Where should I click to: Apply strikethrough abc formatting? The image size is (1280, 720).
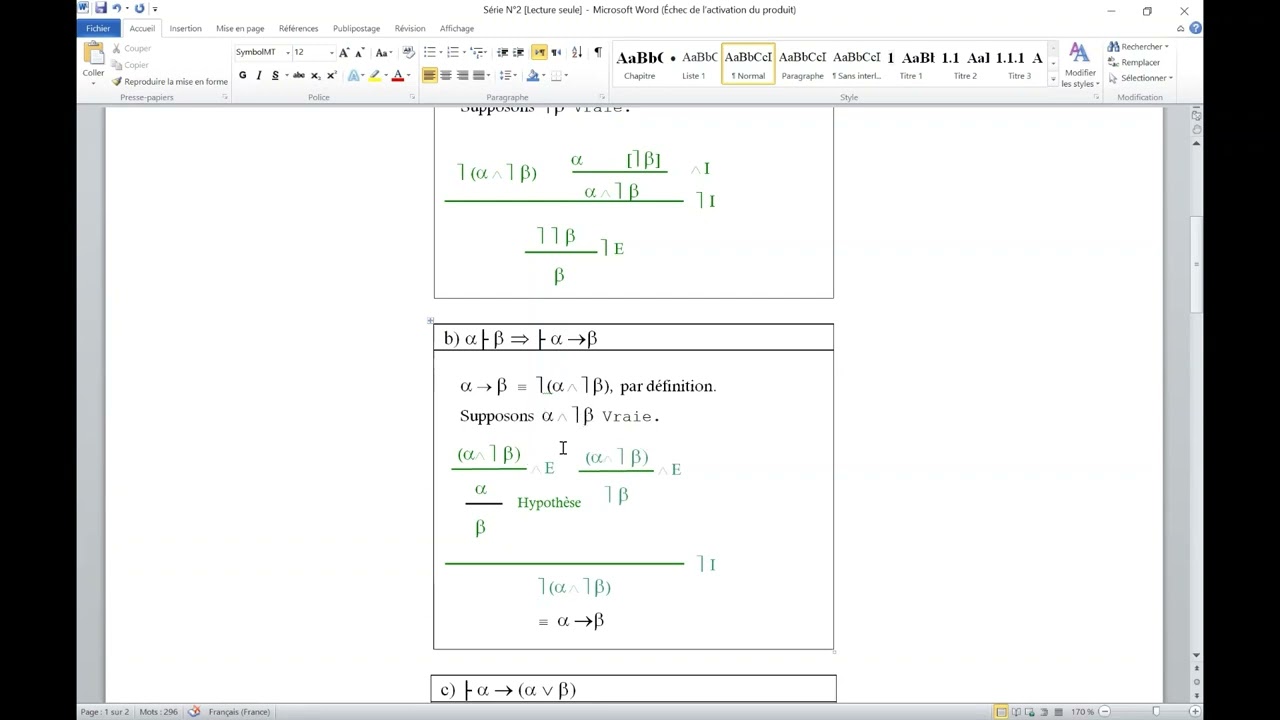pyautogui.click(x=298, y=76)
